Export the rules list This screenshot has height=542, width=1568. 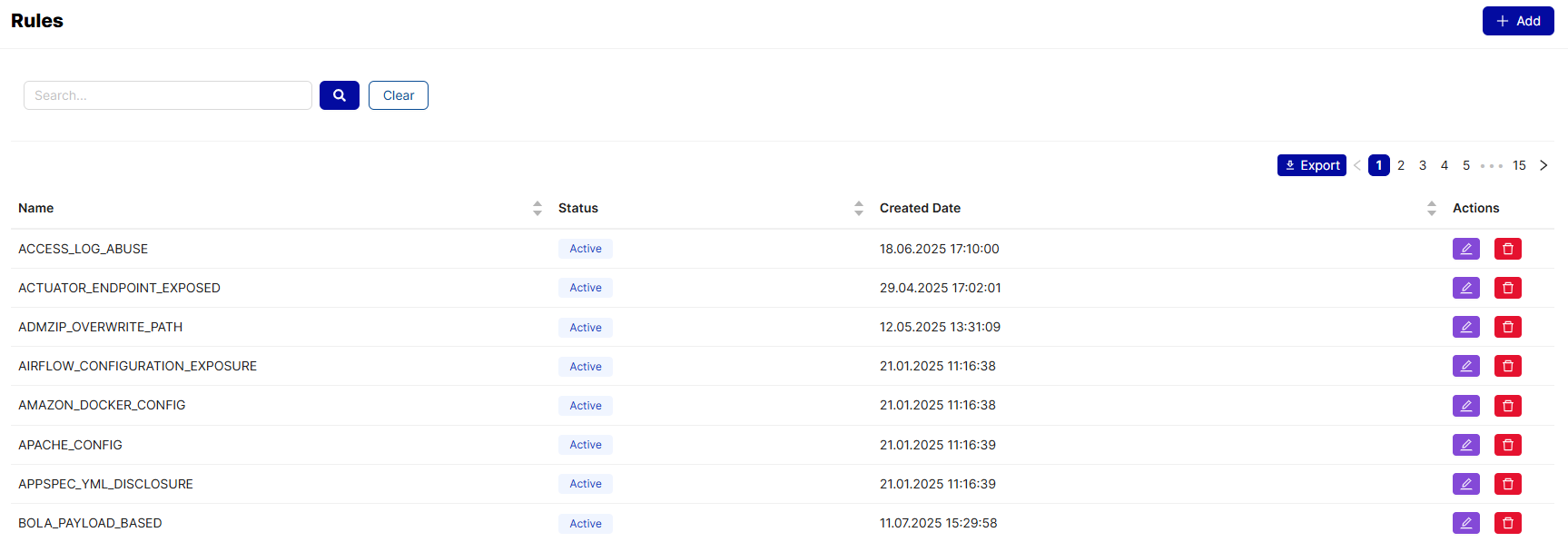(x=1311, y=165)
